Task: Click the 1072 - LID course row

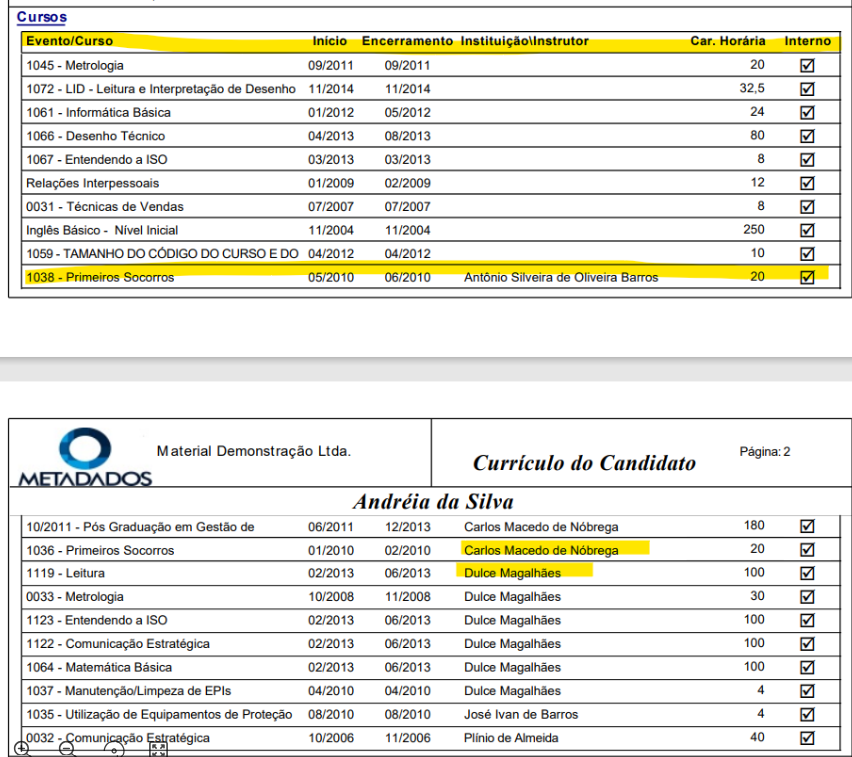Action: [x=161, y=89]
